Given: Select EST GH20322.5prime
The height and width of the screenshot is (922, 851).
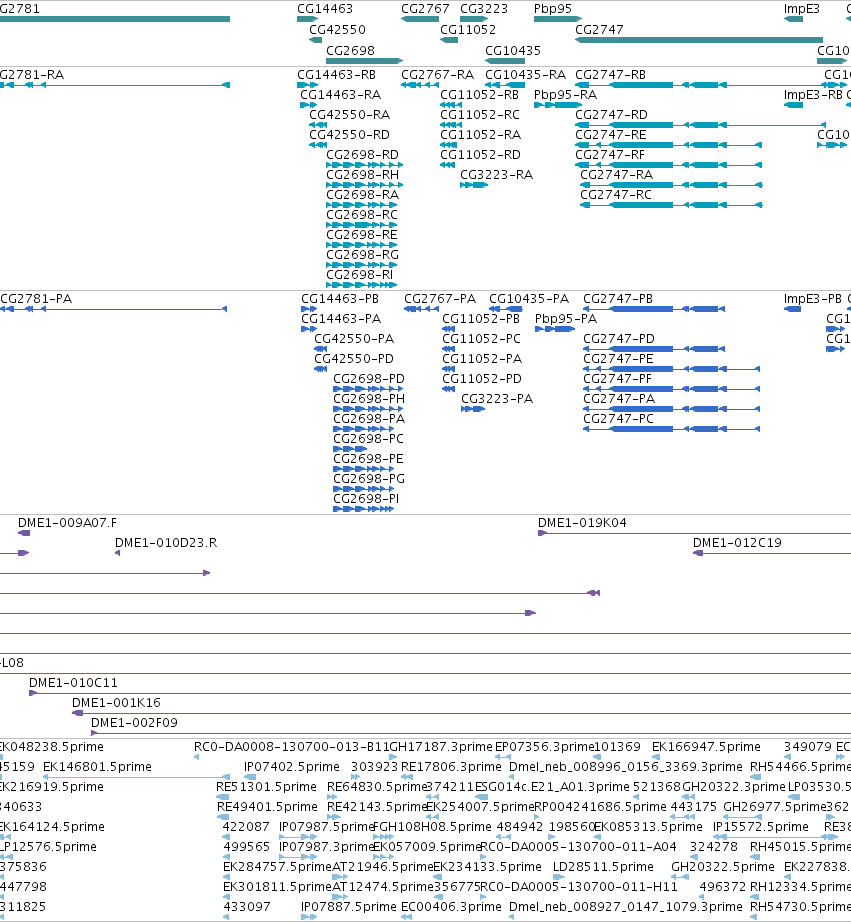Looking at the screenshot, I should 723,867.
